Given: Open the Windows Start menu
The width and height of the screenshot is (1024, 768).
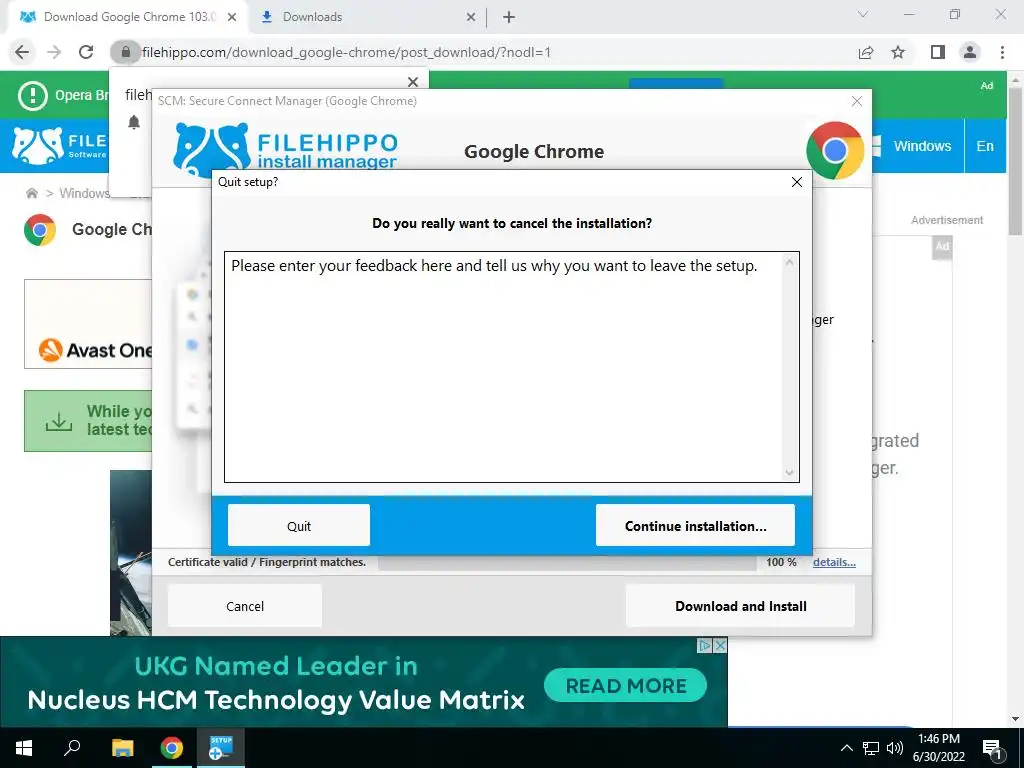Looking at the screenshot, I should click(24, 748).
